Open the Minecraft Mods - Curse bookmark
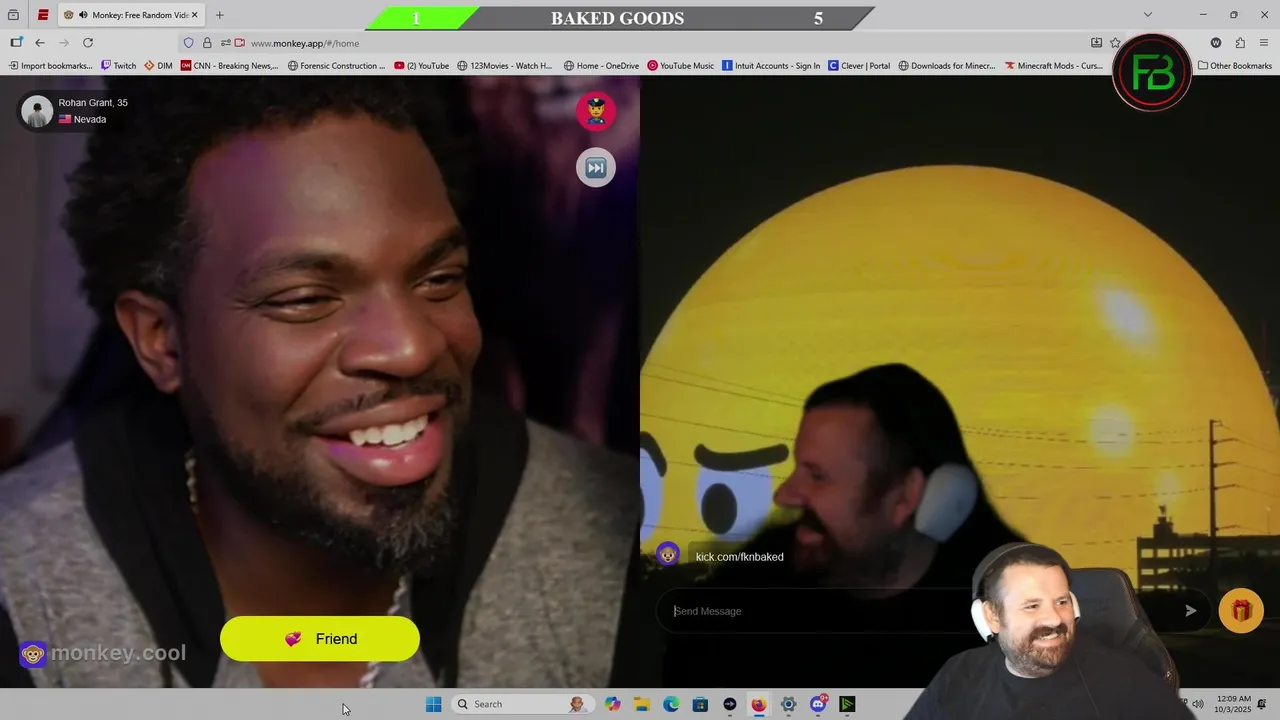 click(x=1053, y=66)
